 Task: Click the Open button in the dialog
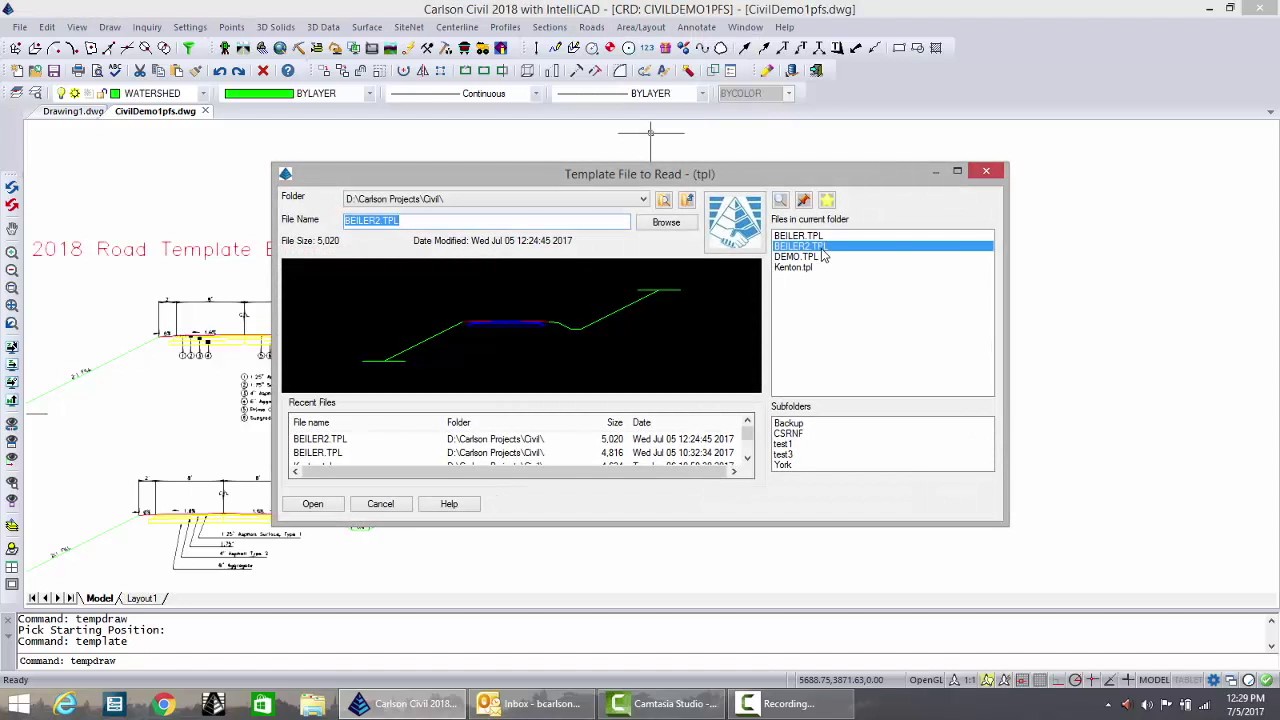313,504
